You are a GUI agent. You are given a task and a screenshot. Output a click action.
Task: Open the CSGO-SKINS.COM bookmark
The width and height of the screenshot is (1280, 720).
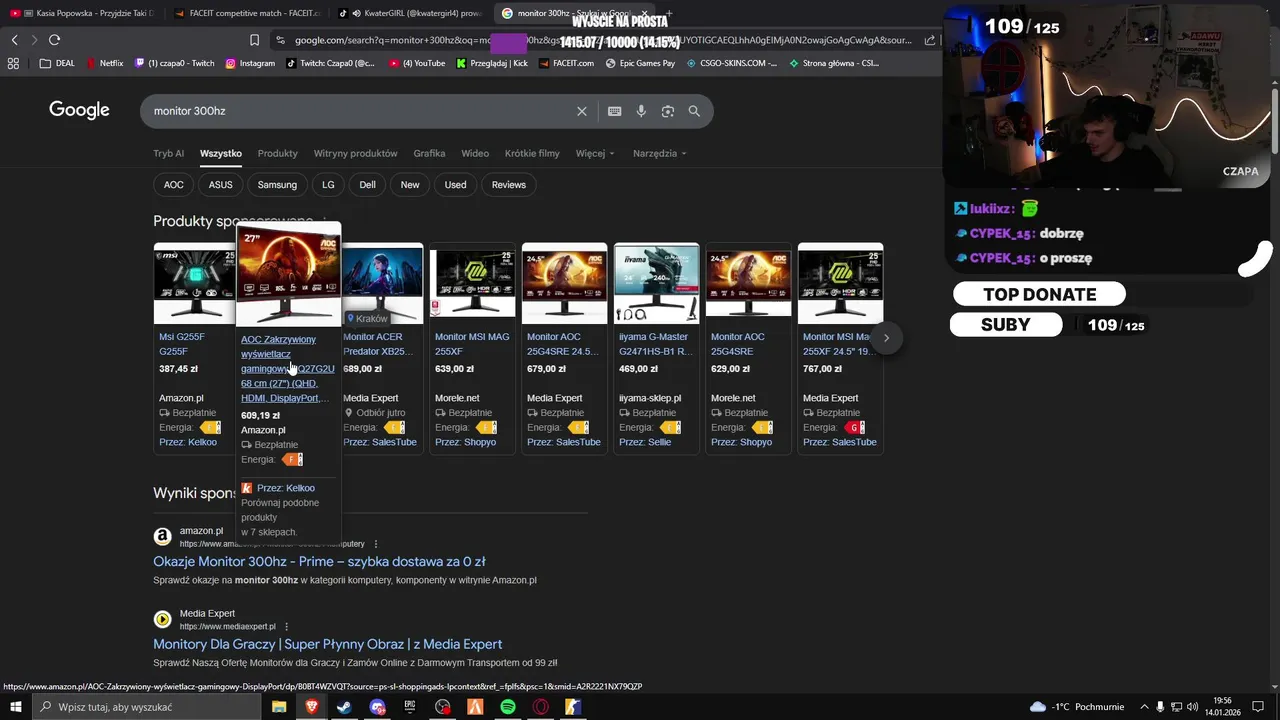pyautogui.click(x=731, y=63)
